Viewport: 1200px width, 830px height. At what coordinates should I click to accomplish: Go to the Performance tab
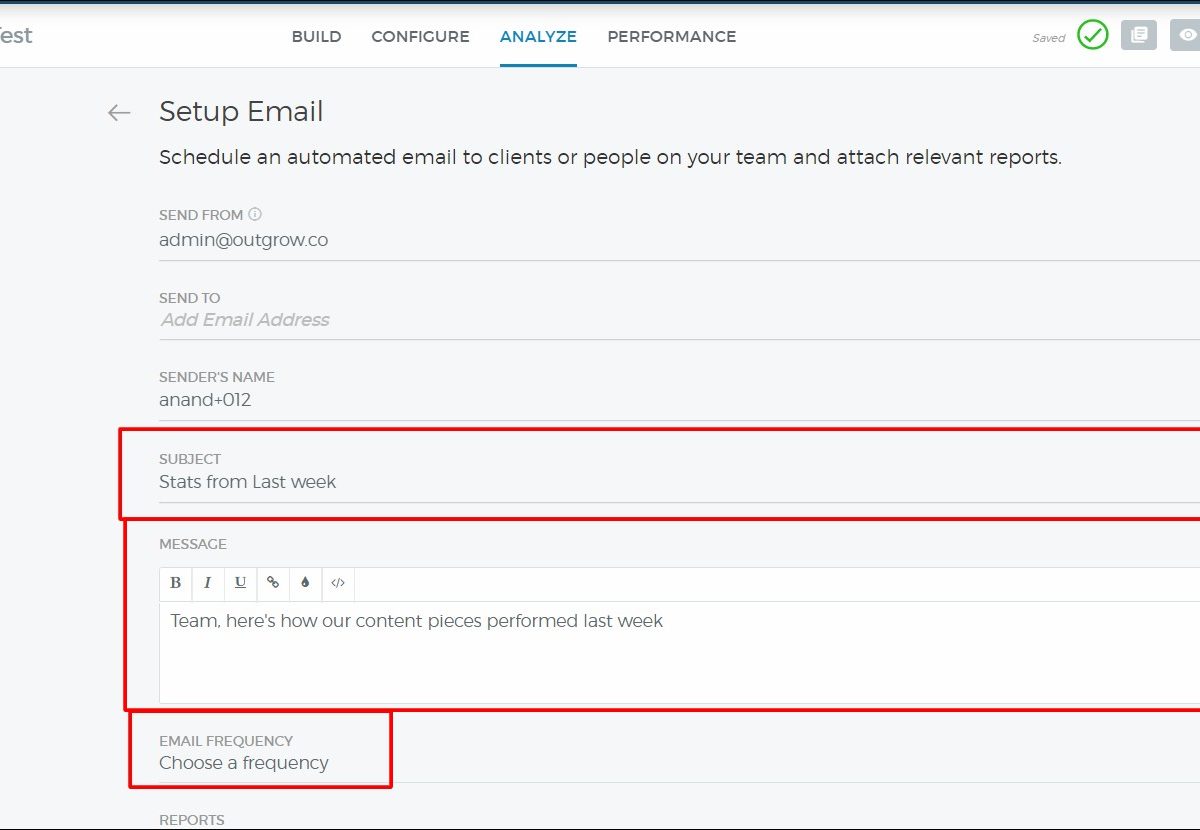click(671, 37)
